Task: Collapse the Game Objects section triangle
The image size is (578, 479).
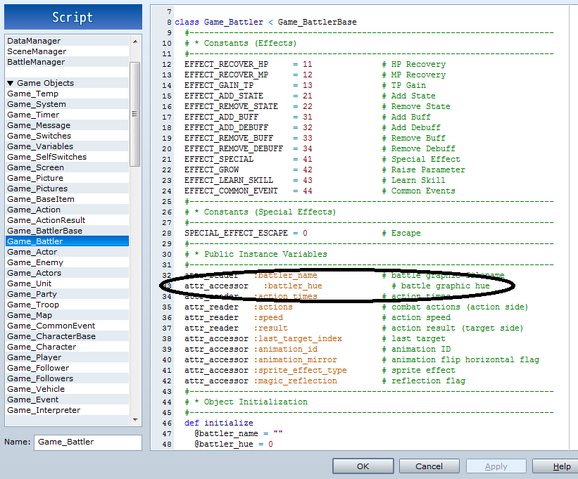Action: pos(10,83)
